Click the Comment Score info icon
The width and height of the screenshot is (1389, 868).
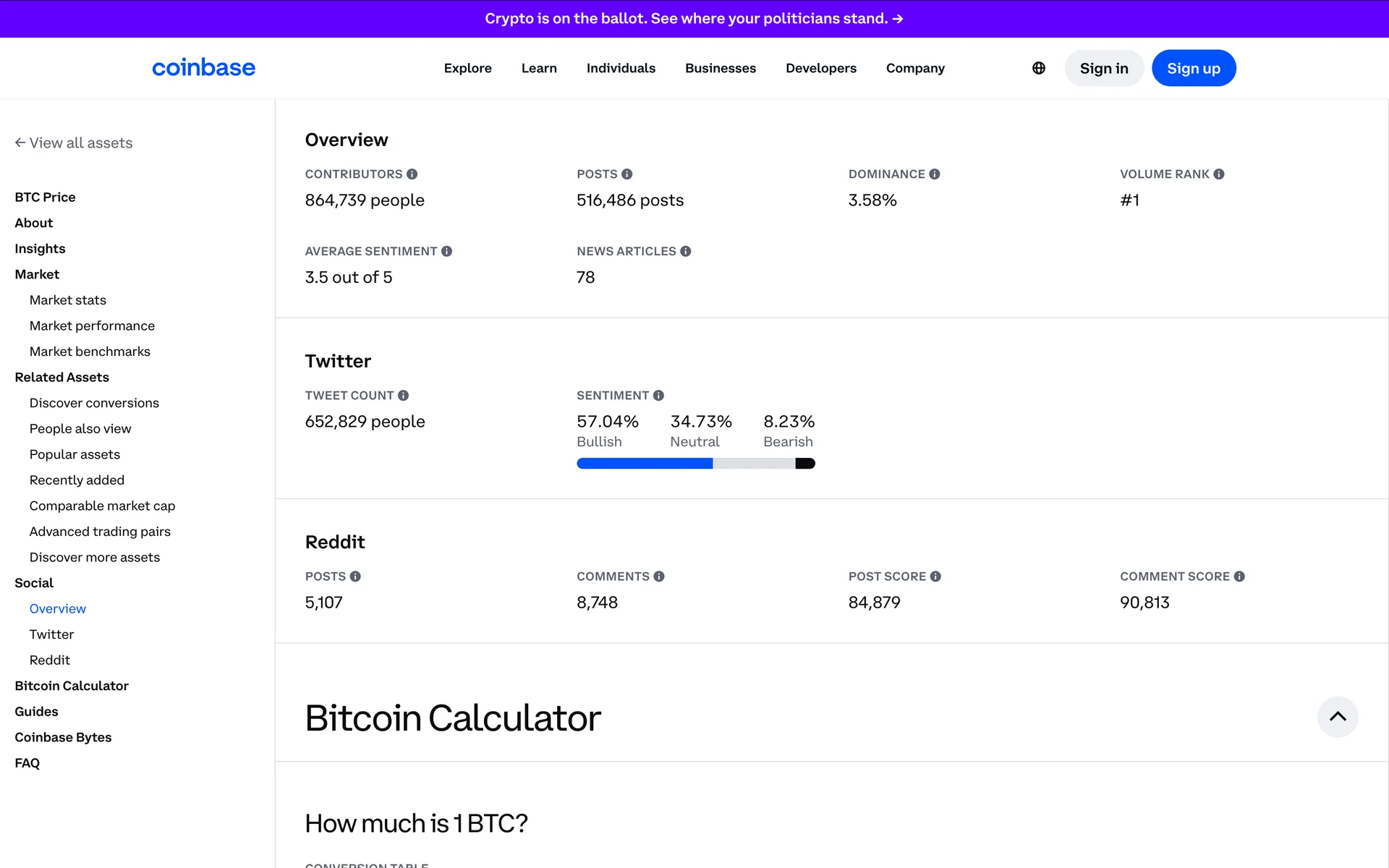click(x=1239, y=576)
